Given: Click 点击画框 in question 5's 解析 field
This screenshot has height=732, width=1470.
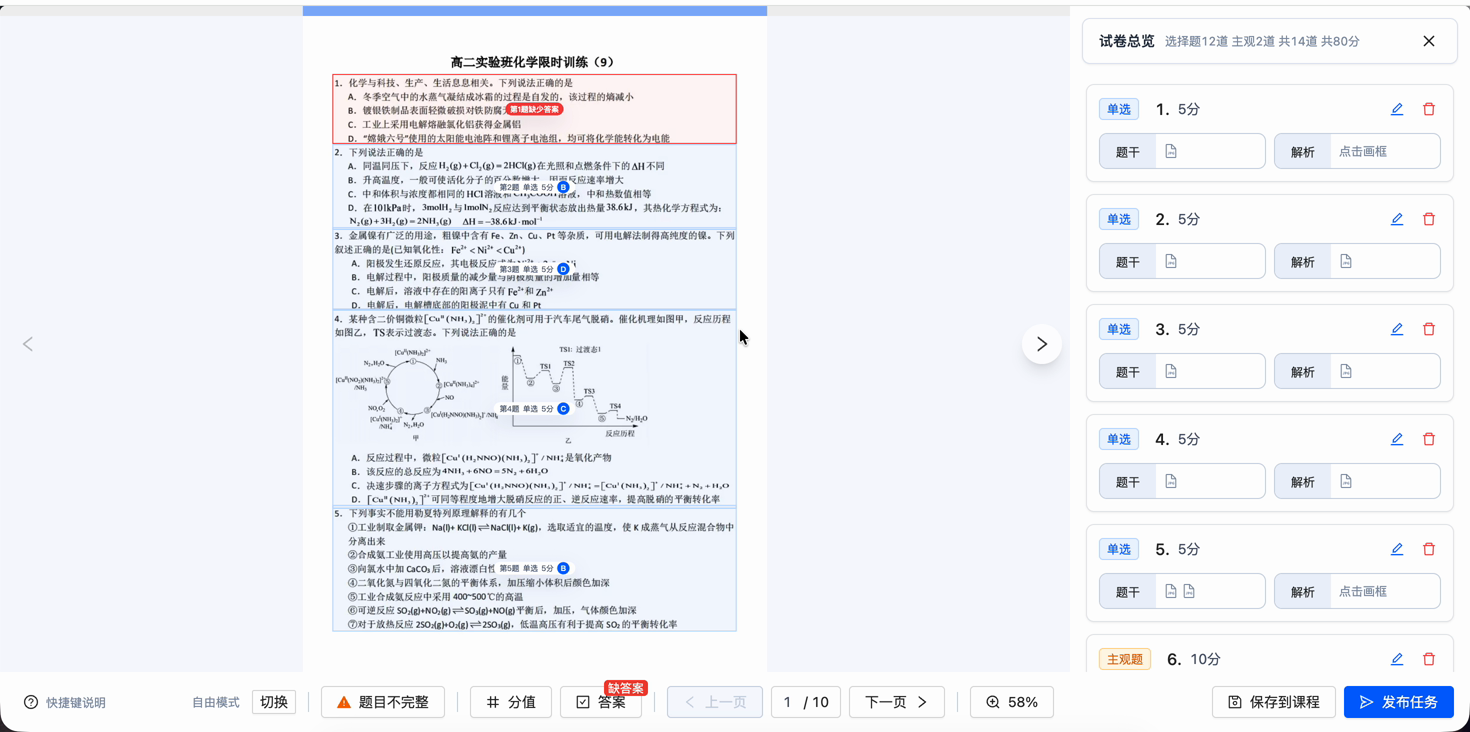Looking at the screenshot, I should click(1363, 591).
